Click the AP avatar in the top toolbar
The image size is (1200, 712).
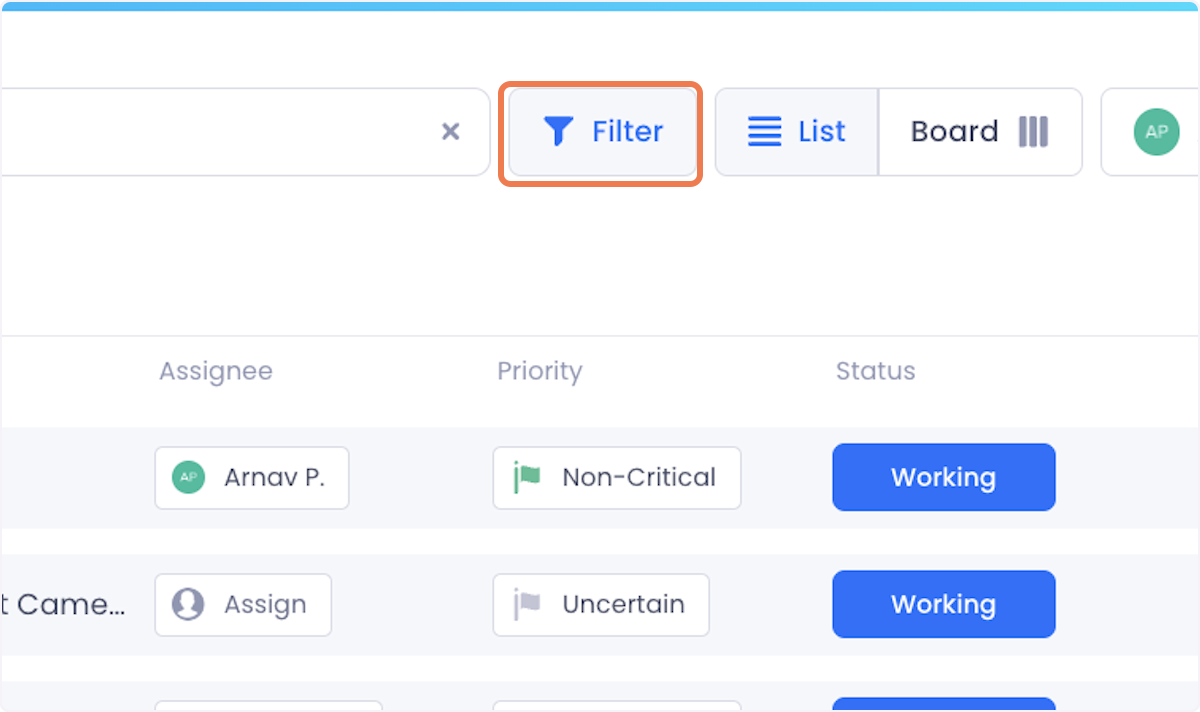(x=1156, y=132)
